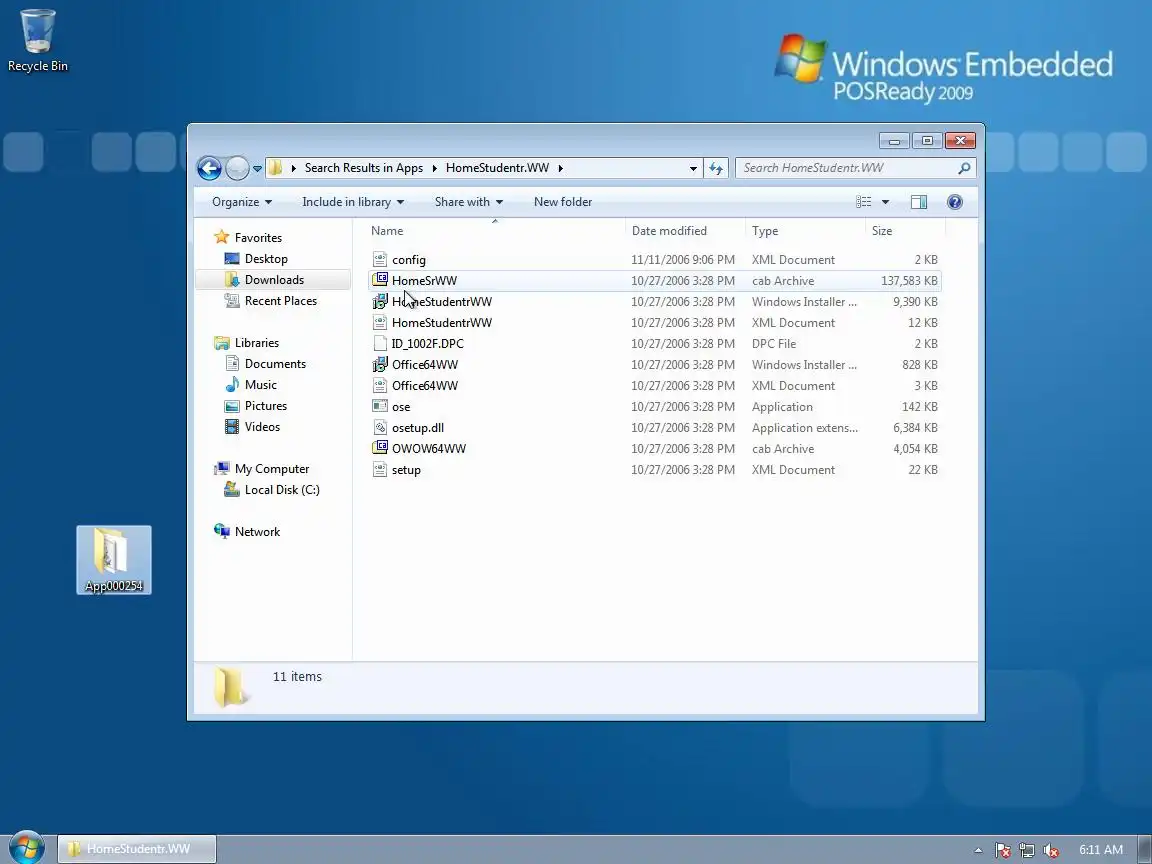Click '11/11/2006 9:06 PM' date cell
The height and width of the screenshot is (864, 1152).
coord(683,259)
